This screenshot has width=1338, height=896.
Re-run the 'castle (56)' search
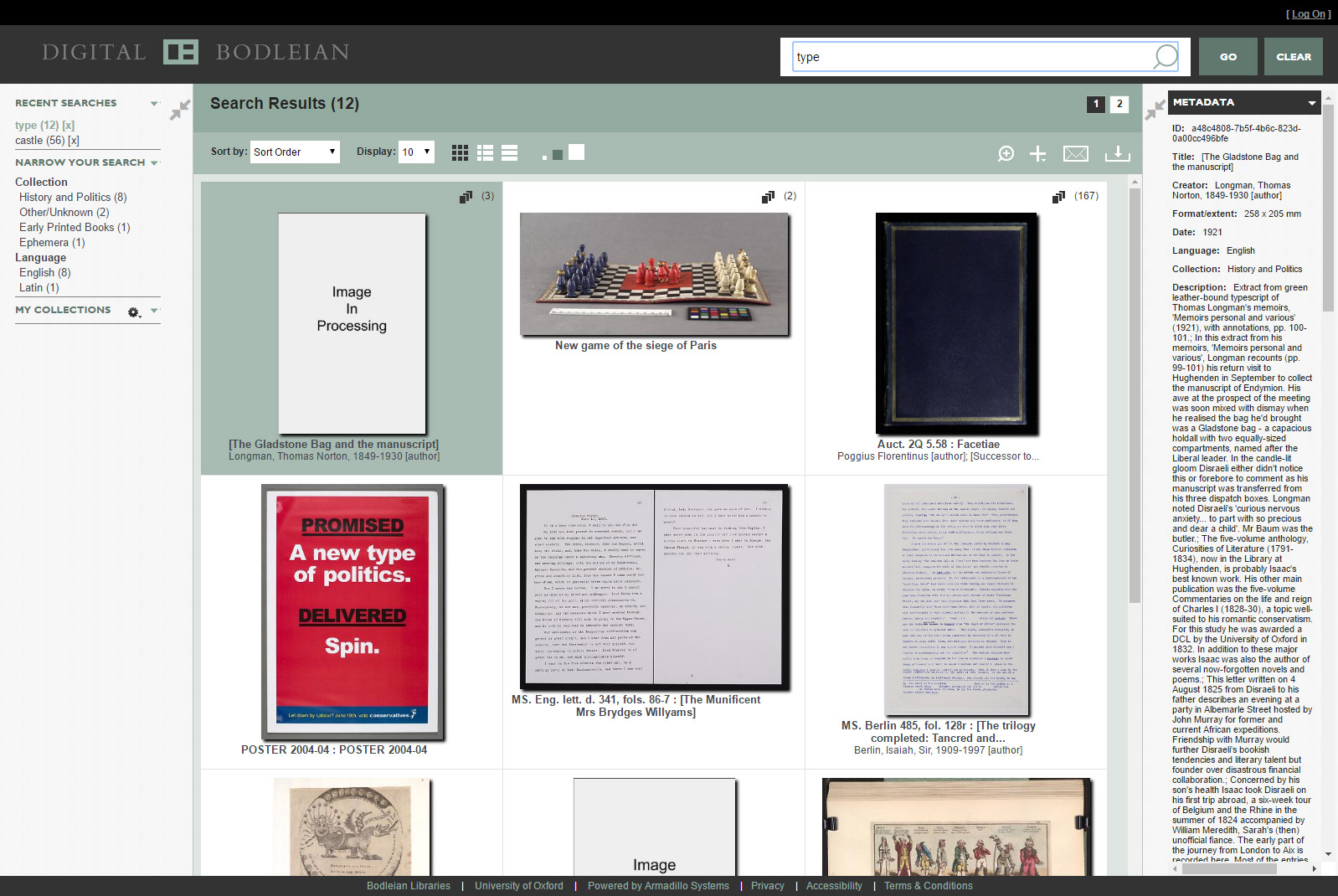pos(40,141)
